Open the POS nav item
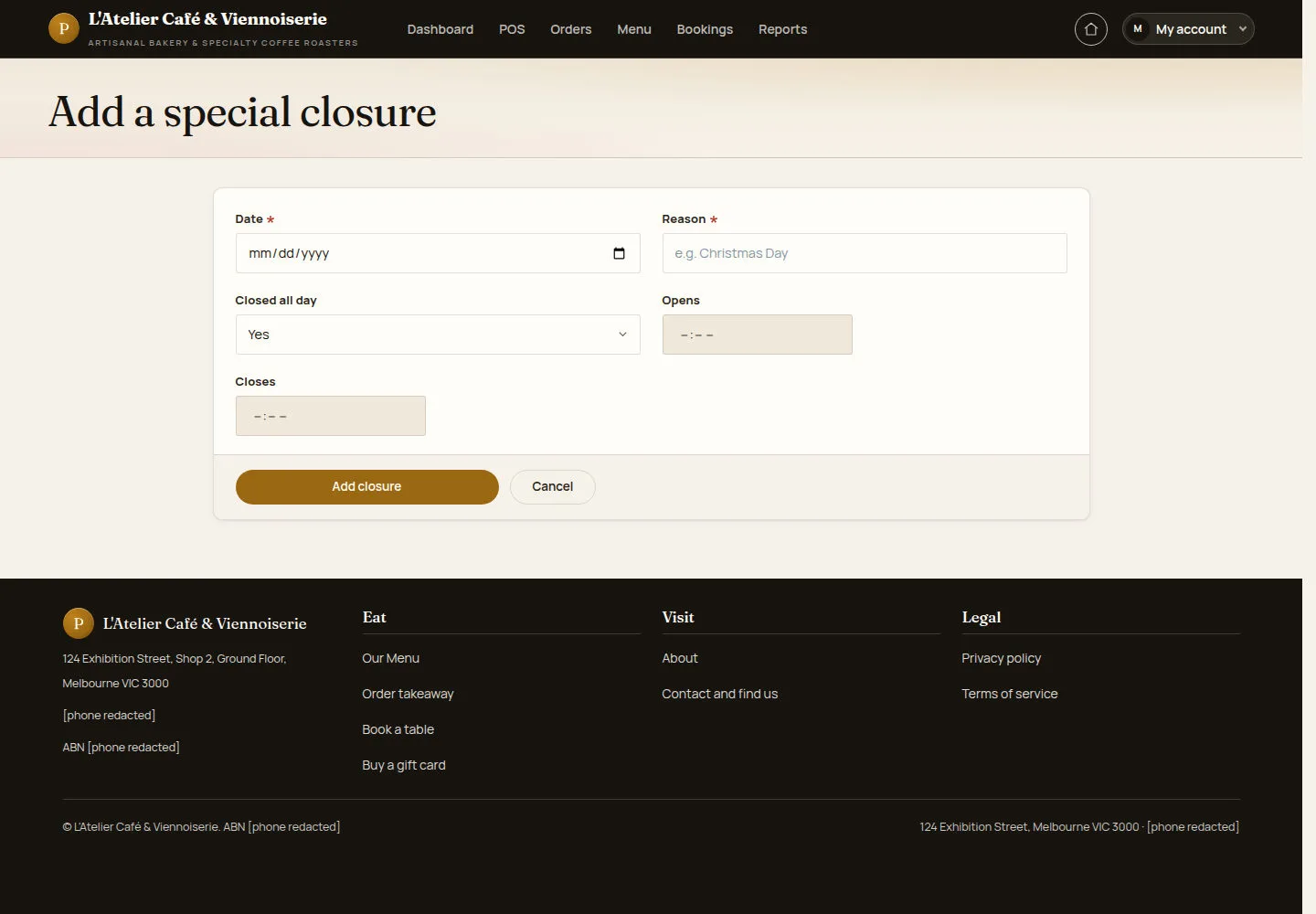This screenshot has width=1316, height=914. pyautogui.click(x=512, y=29)
